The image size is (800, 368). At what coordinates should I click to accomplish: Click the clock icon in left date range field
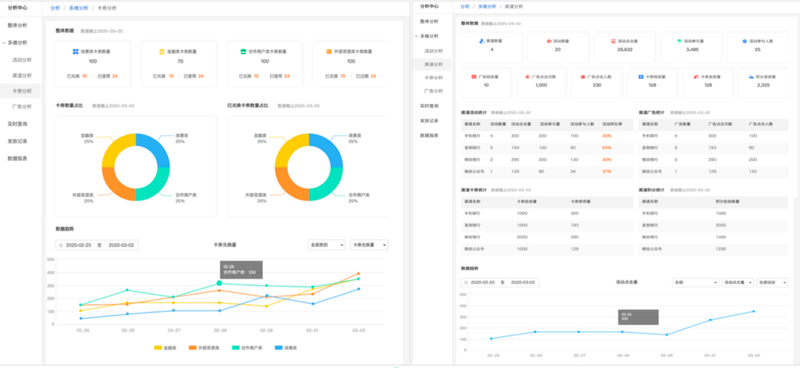click(x=61, y=246)
